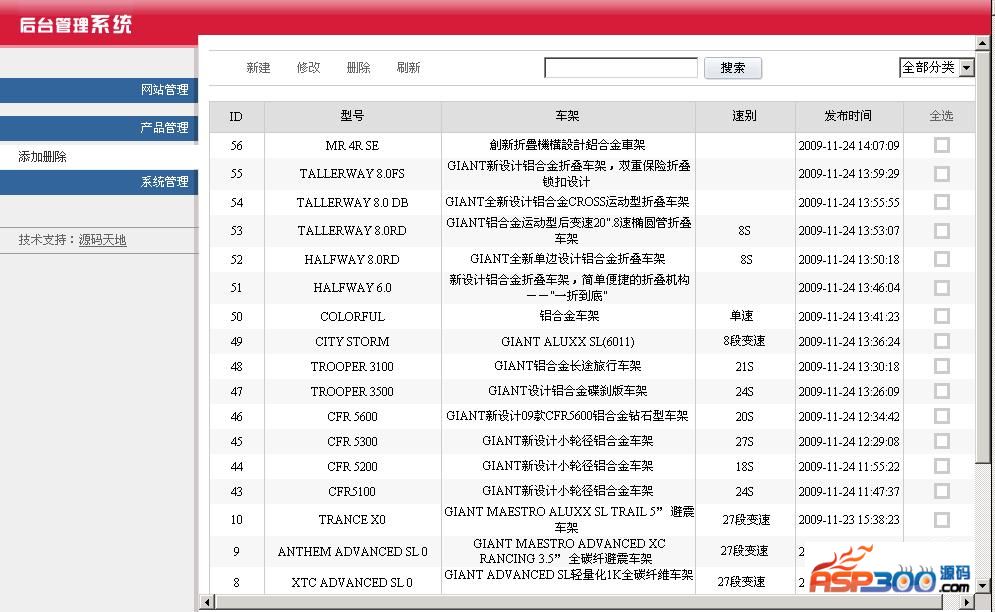Tick the checkbox for CFR5100 row

click(942, 491)
